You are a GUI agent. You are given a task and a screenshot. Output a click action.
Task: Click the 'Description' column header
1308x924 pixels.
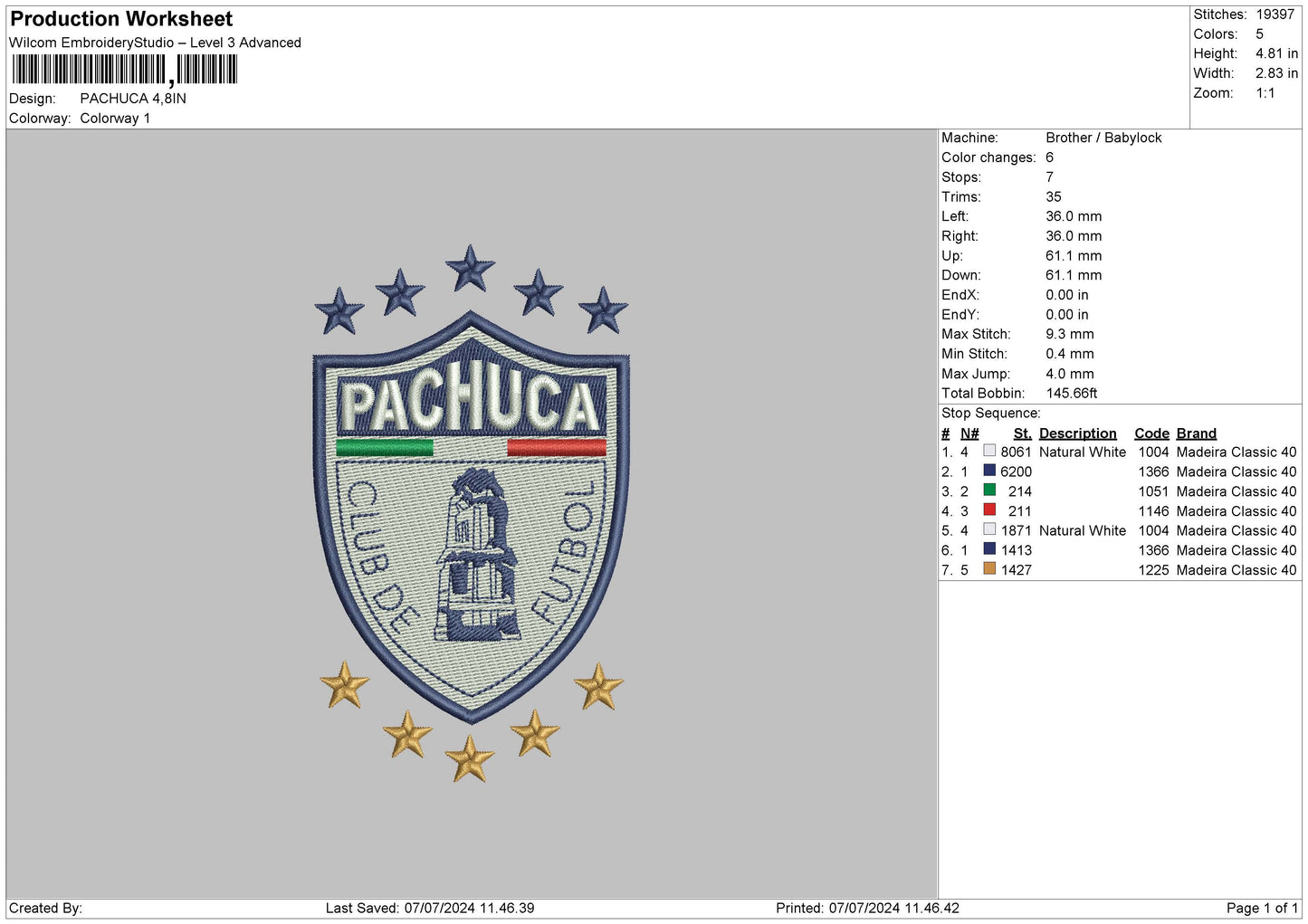[1077, 433]
